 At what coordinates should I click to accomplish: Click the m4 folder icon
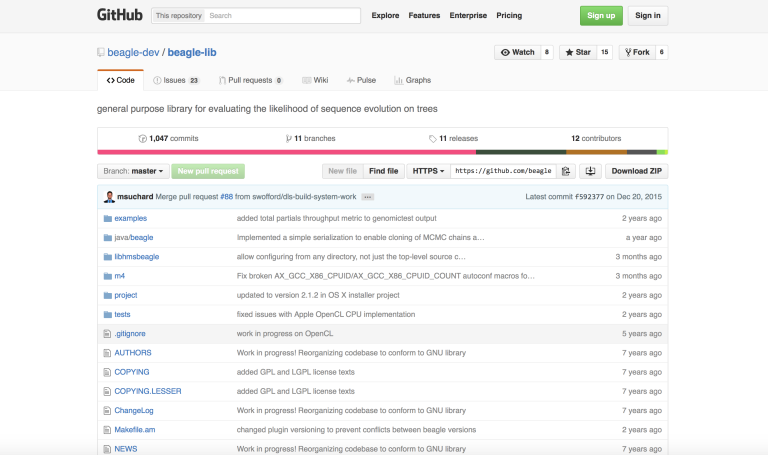point(108,276)
